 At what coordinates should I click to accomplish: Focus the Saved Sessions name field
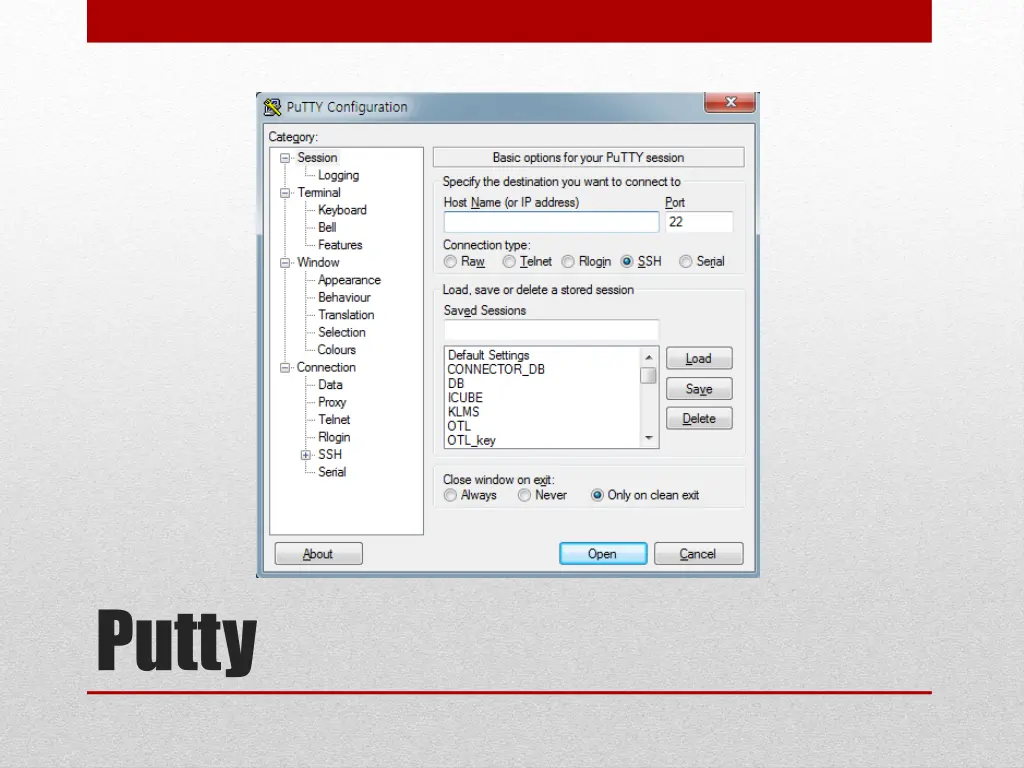(x=551, y=329)
